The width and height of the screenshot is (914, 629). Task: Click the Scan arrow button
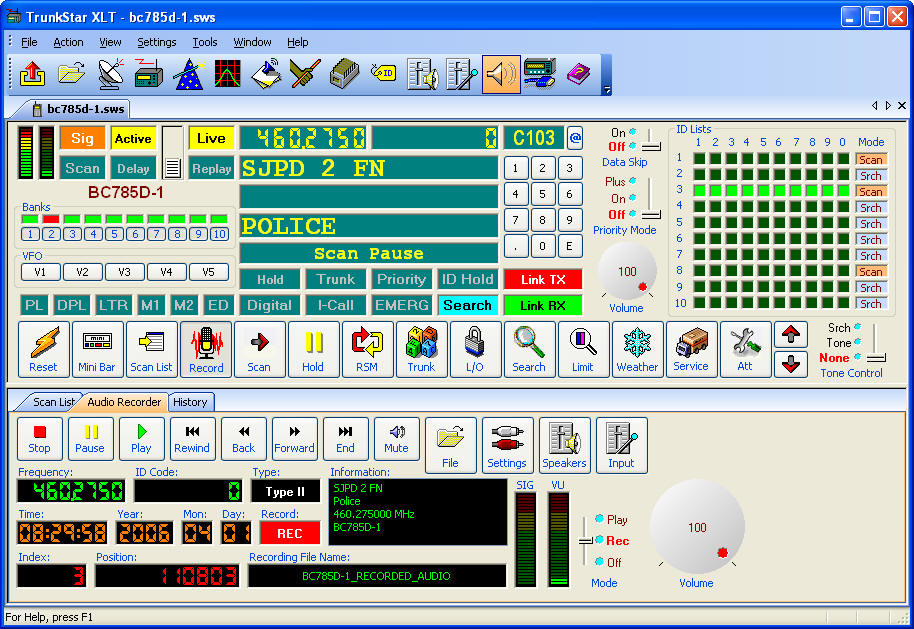pos(259,349)
